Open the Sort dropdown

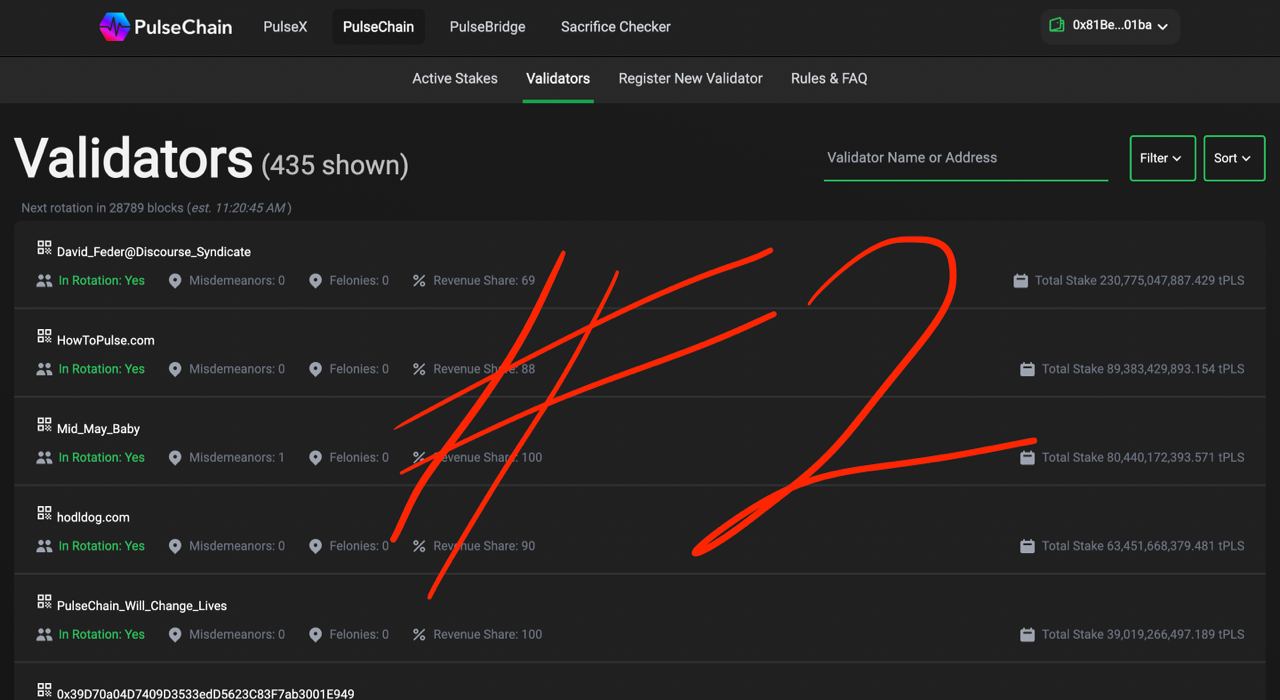[x=1234, y=158]
